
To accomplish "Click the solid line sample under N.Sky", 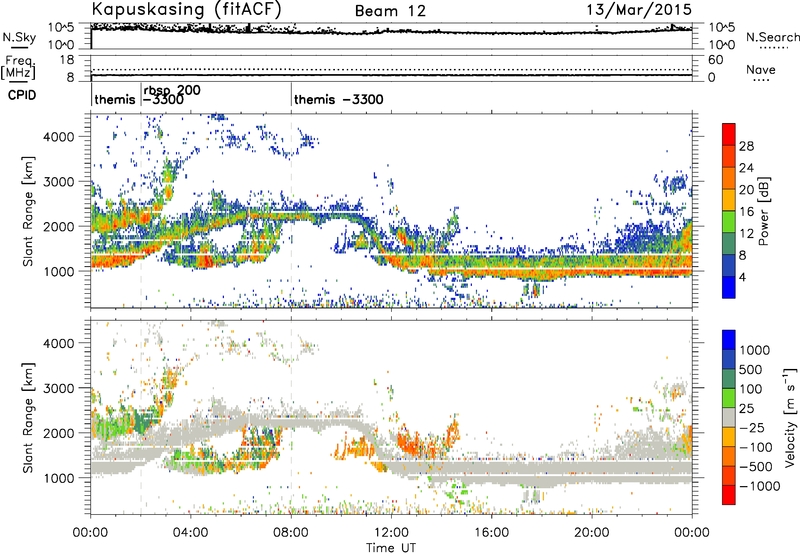I will [x=19, y=47].
